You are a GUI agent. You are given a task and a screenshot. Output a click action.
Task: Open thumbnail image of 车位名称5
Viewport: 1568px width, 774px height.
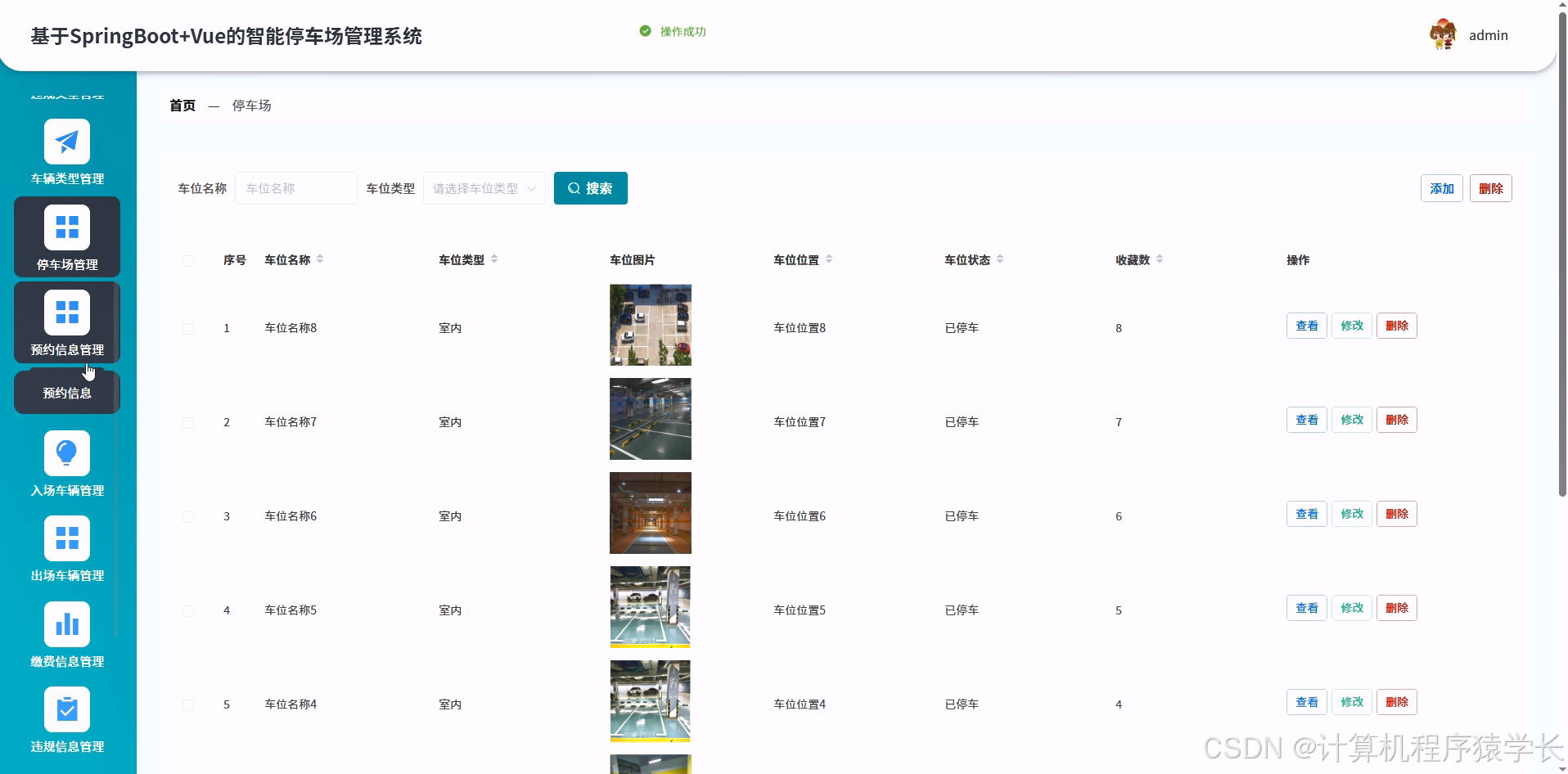pyautogui.click(x=651, y=607)
